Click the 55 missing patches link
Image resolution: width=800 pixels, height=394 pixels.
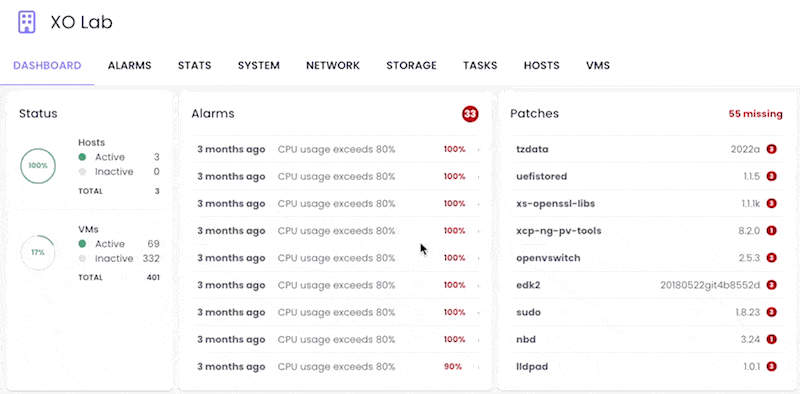point(755,114)
